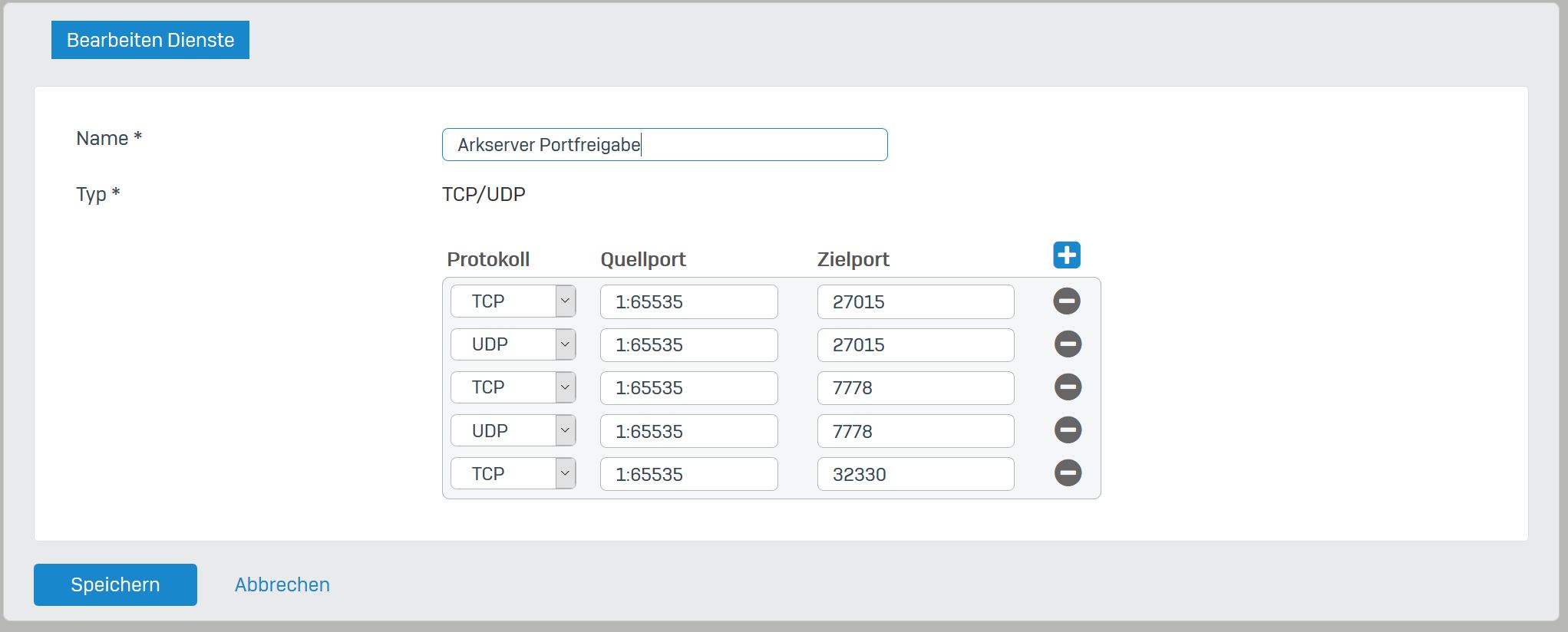Focus the Name field Arkserver Portfreigabe
Screen dimensions: 1568x632
pos(665,144)
